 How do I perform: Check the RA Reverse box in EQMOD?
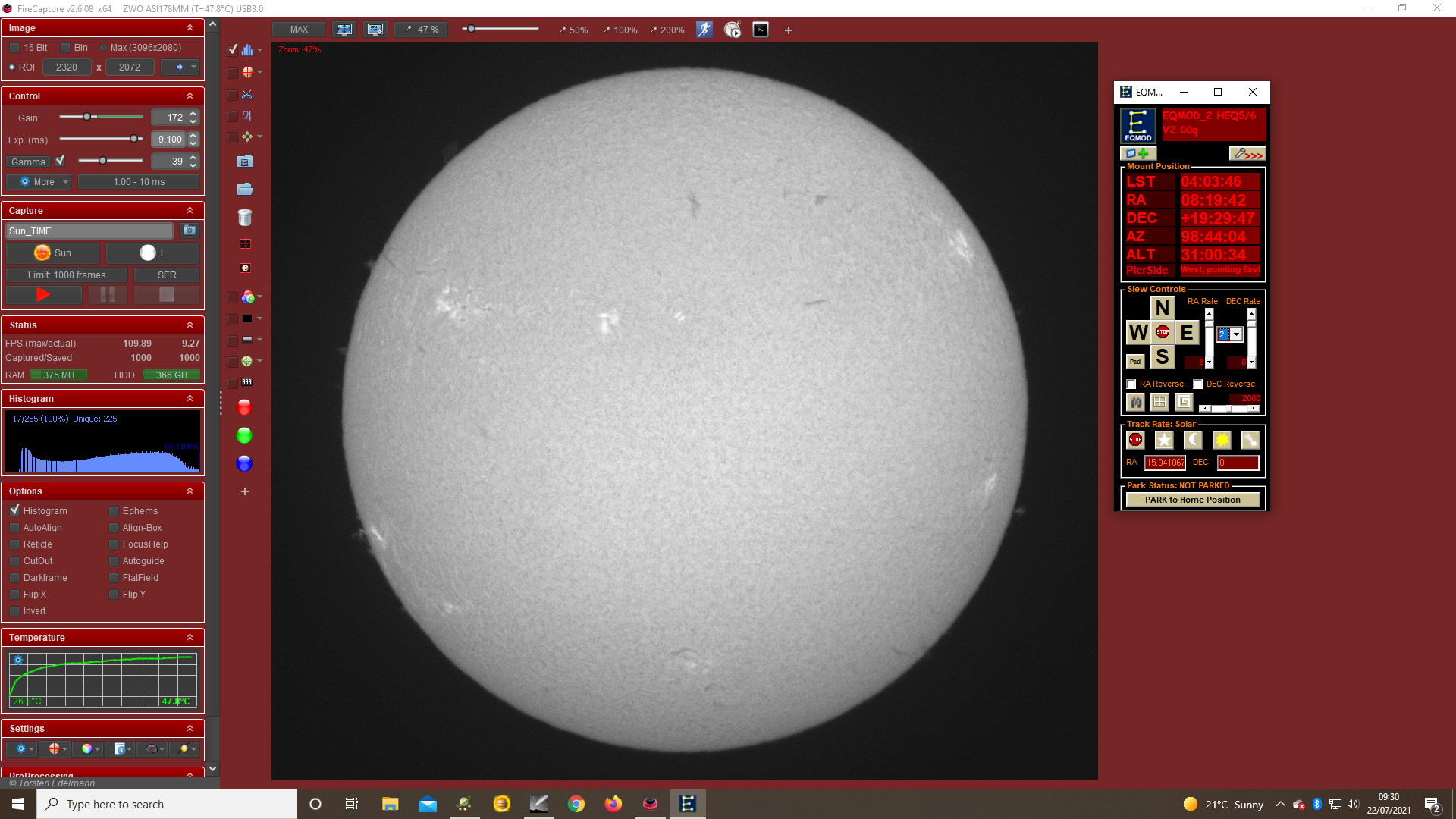(1131, 384)
